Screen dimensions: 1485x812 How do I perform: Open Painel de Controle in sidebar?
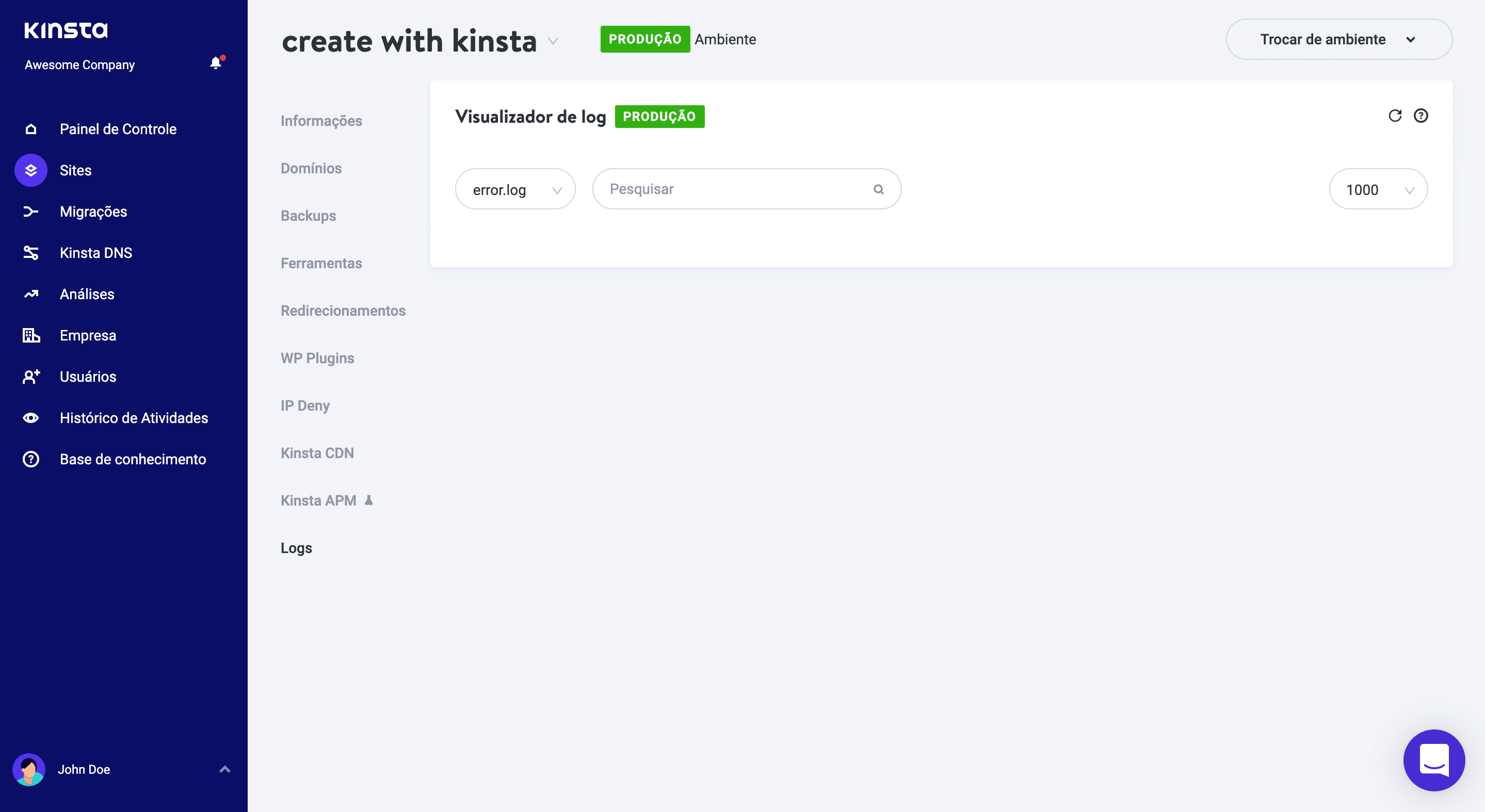coord(118,129)
